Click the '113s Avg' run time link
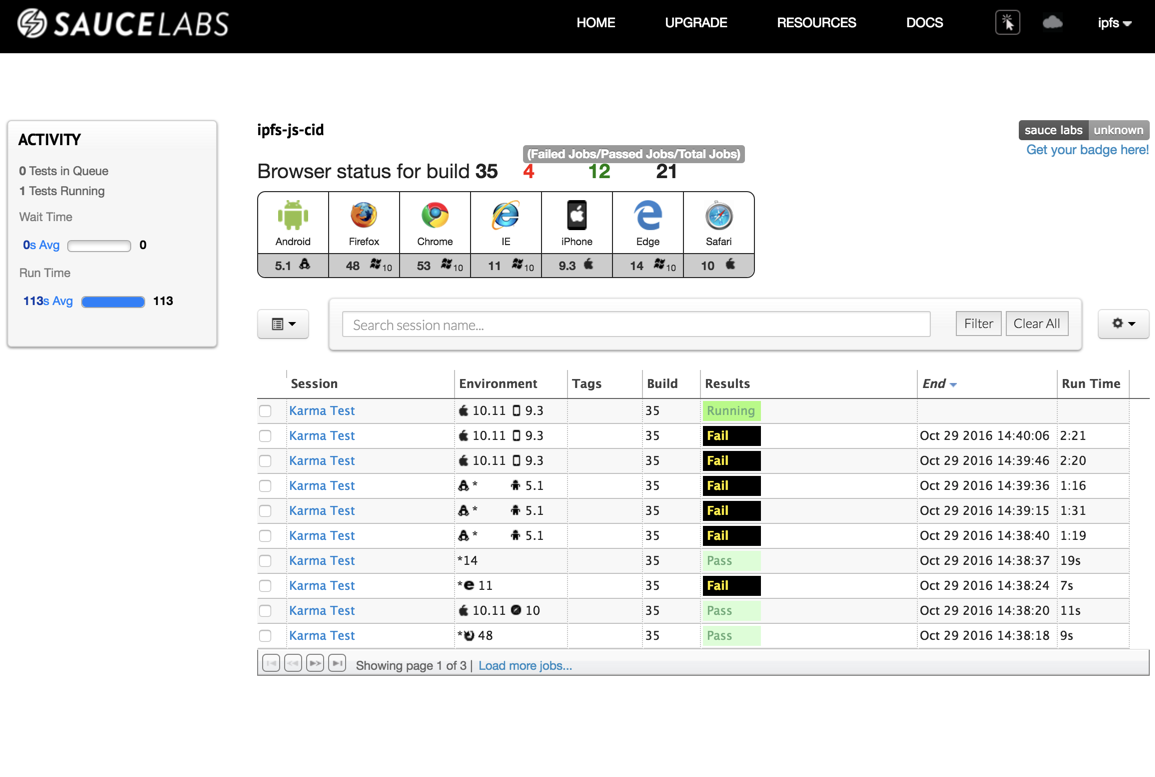This screenshot has width=1155, height=777. click(48, 301)
